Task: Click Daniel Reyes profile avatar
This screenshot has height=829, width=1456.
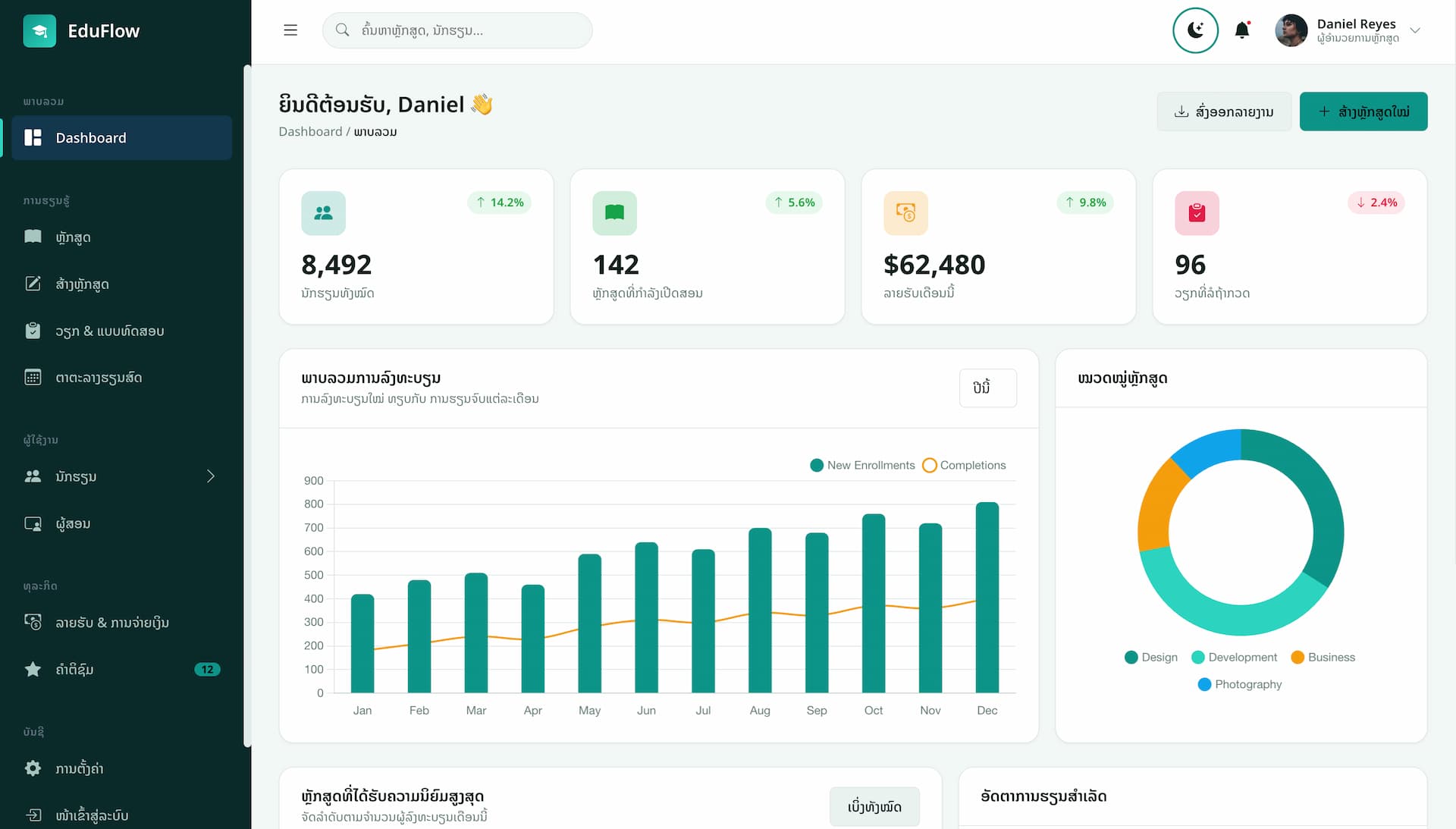Action: pos(1291,30)
